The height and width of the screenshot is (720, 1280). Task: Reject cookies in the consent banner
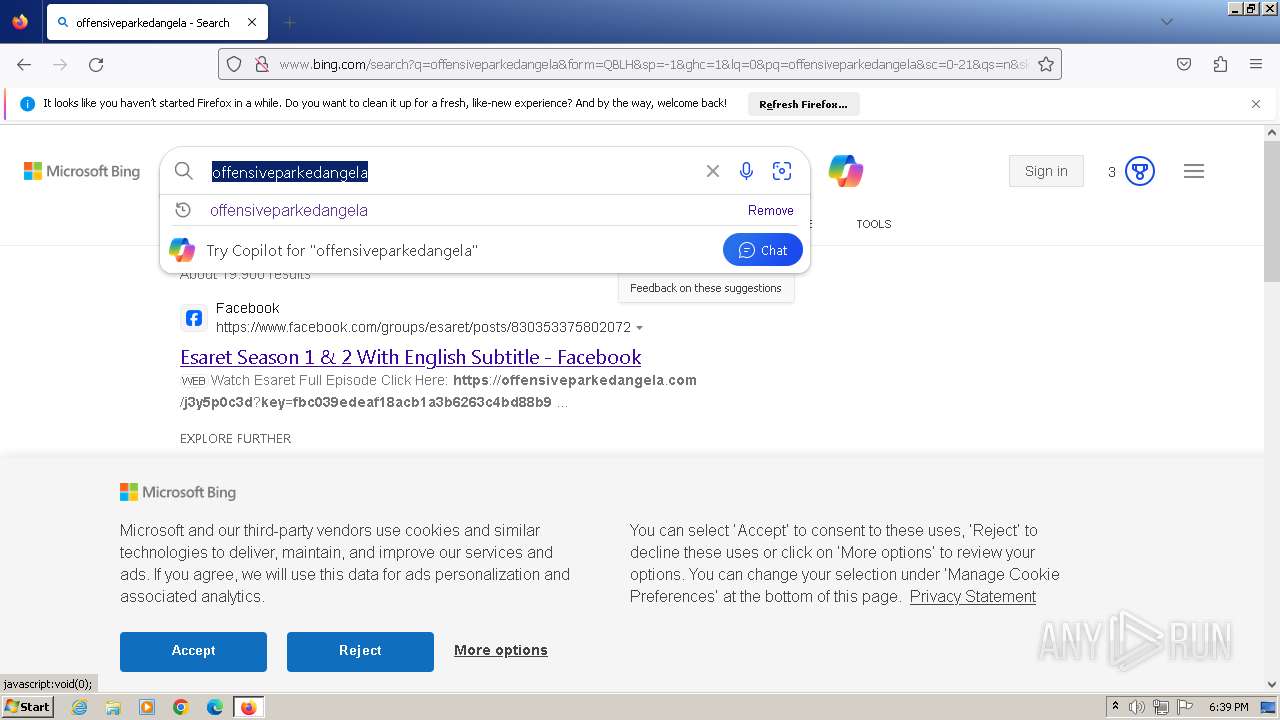(x=360, y=651)
